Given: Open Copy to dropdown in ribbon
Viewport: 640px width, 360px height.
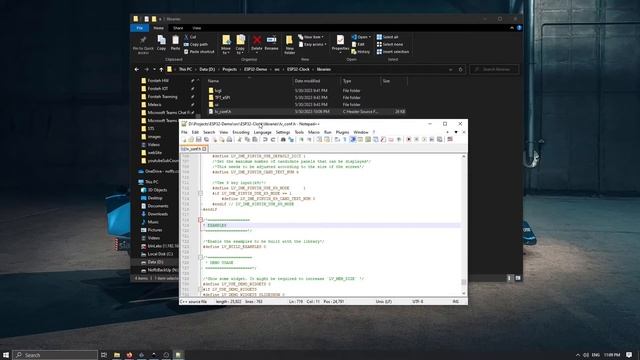Looking at the screenshot, I should click(240, 44).
